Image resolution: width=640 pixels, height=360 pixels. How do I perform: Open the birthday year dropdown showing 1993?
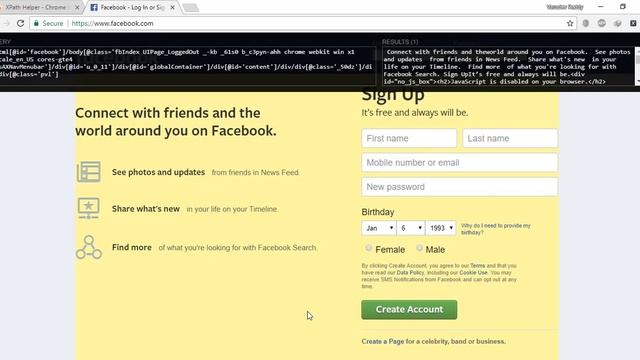tap(440, 228)
